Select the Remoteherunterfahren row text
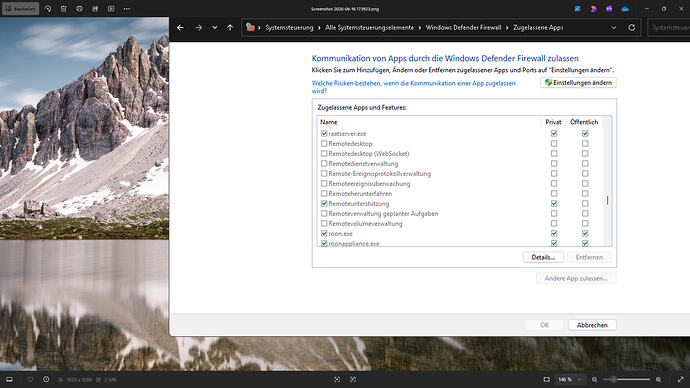The image size is (690, 388). coord(360,194)
